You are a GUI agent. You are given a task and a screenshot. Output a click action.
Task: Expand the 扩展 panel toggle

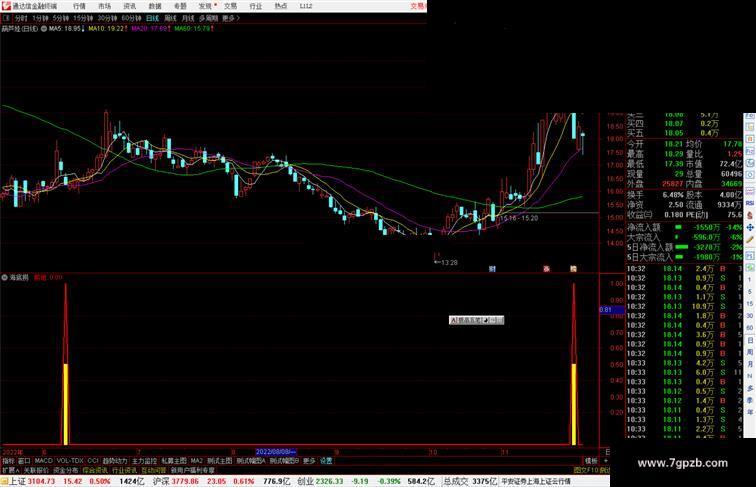click(10, 470)
